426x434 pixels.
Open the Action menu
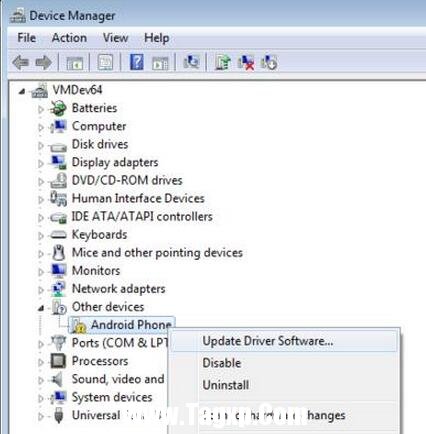click(69, 38)
